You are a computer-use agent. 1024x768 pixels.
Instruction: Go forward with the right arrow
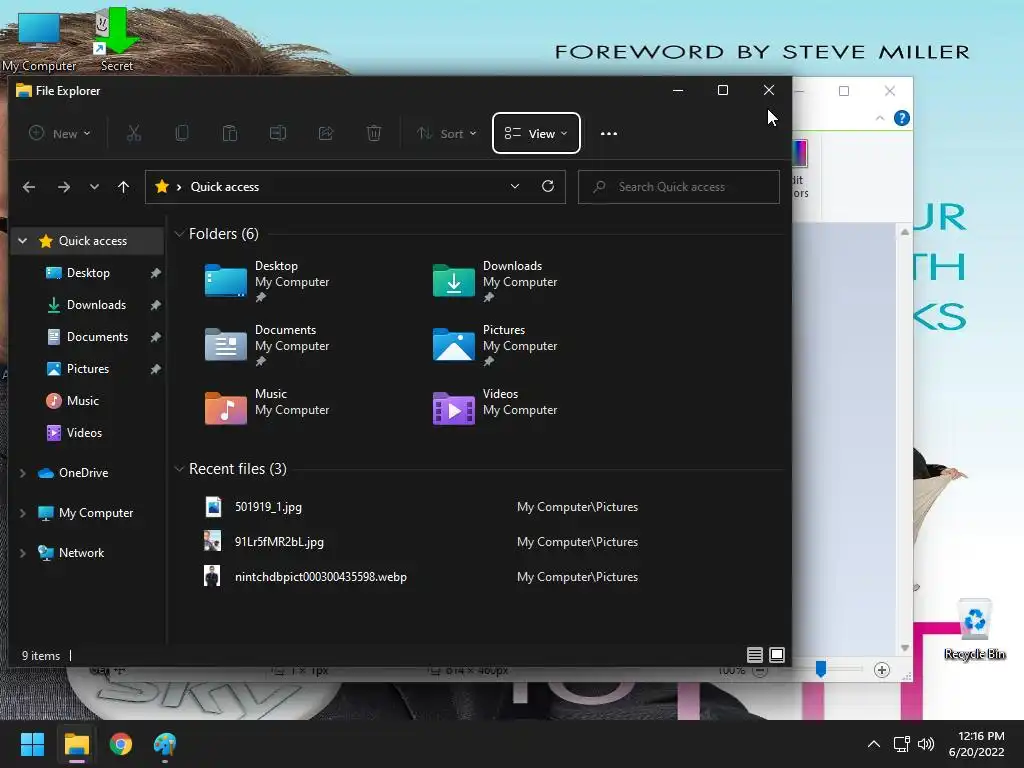click(x=63, y=187)
